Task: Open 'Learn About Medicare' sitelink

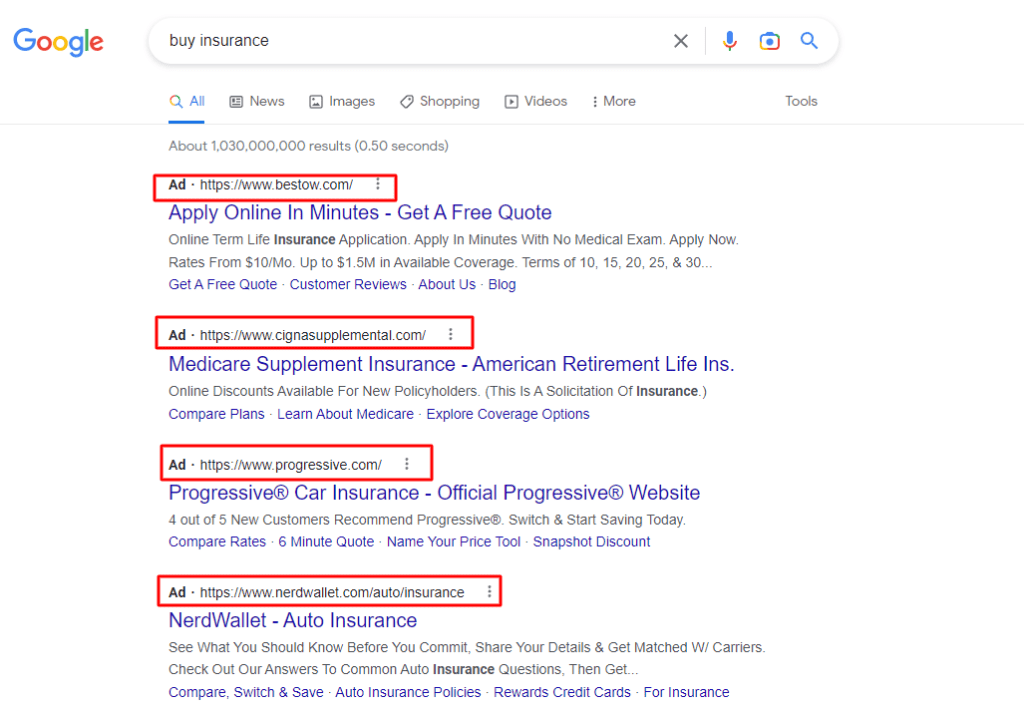Action: (345, 414)
